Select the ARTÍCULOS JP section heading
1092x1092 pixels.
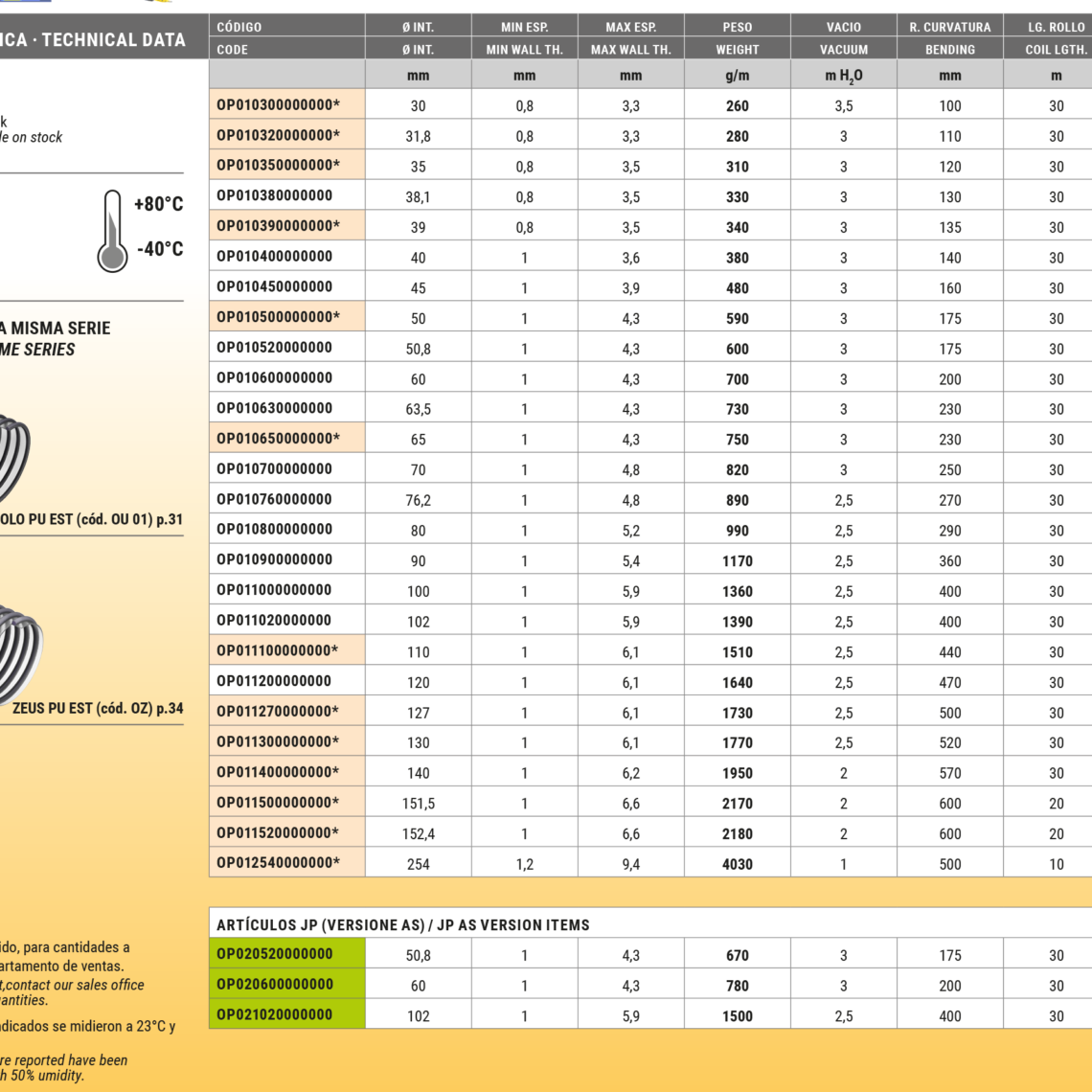[x=402, y=924]
